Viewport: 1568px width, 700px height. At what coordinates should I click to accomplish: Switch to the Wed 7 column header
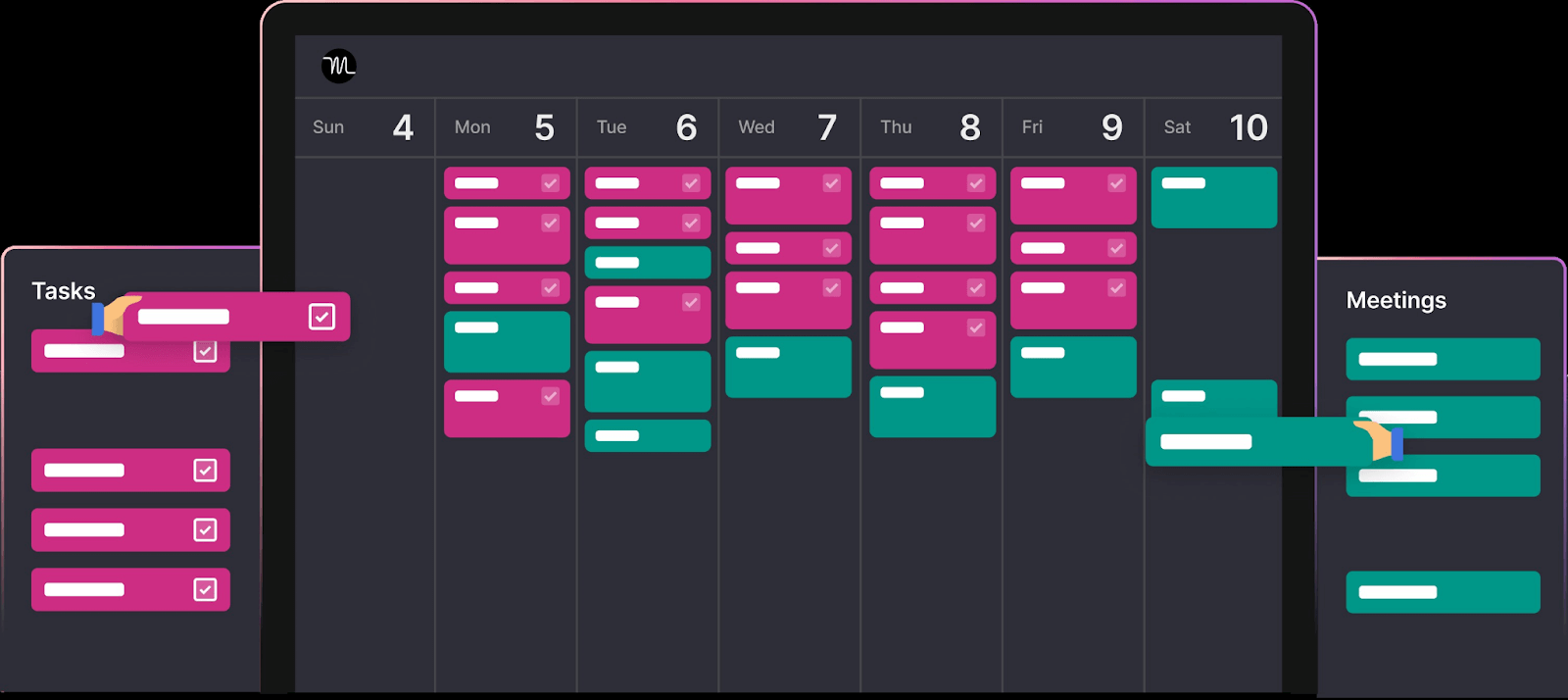click(x=789, y=127)
